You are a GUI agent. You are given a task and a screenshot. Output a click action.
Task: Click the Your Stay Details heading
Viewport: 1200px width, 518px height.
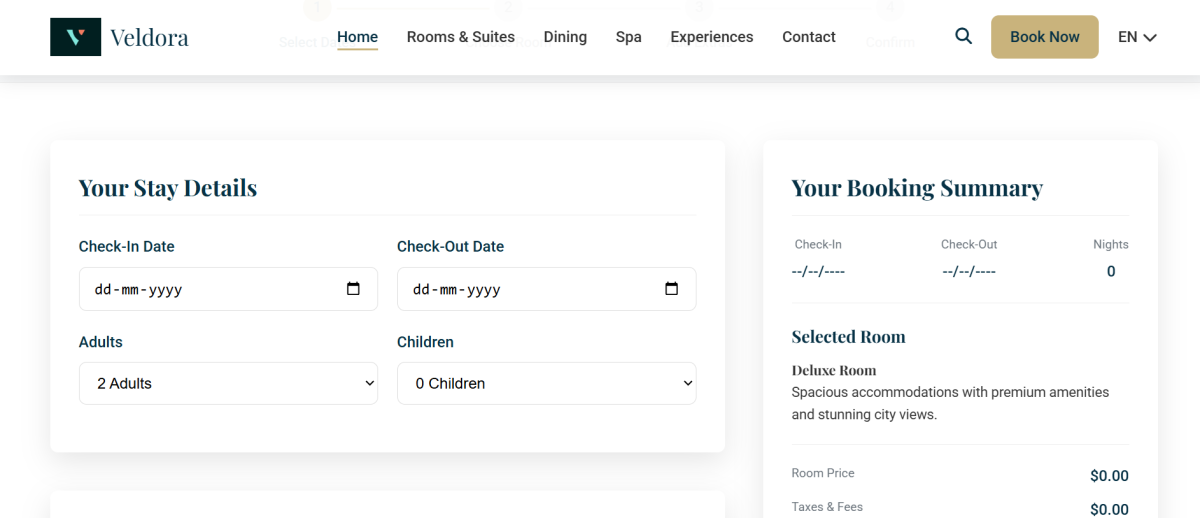[168, 188]
